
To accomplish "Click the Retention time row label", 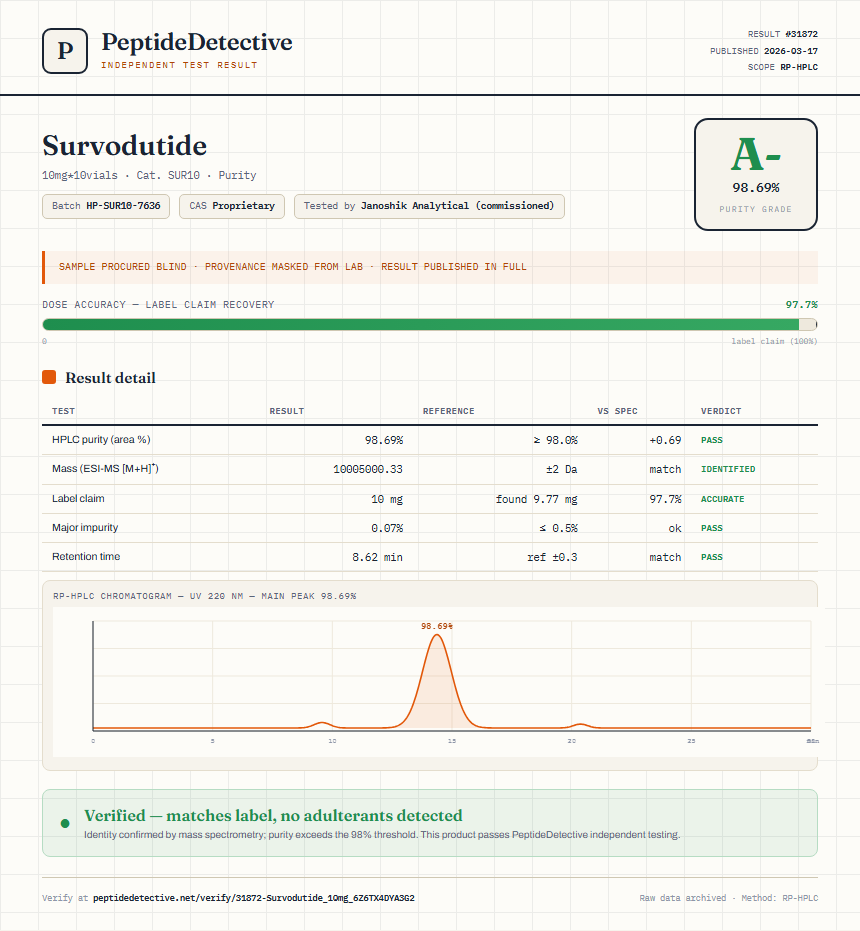I will pyautogui.click(x=86, y=556).
